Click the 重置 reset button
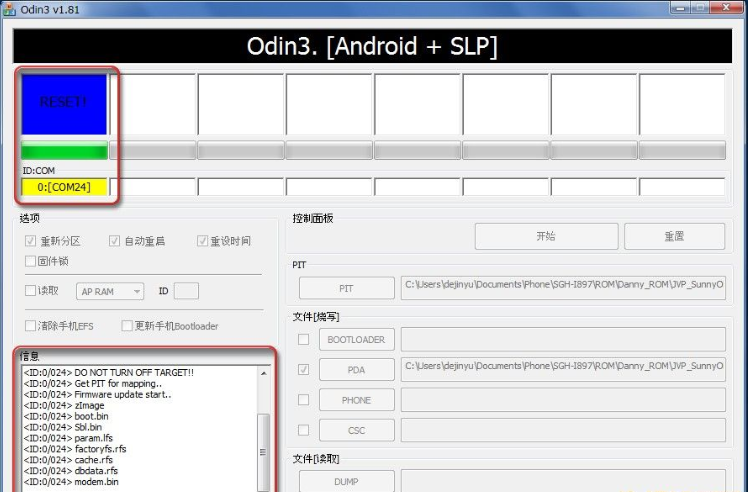This screenshot has height=492, width=749. click(674, 236)
